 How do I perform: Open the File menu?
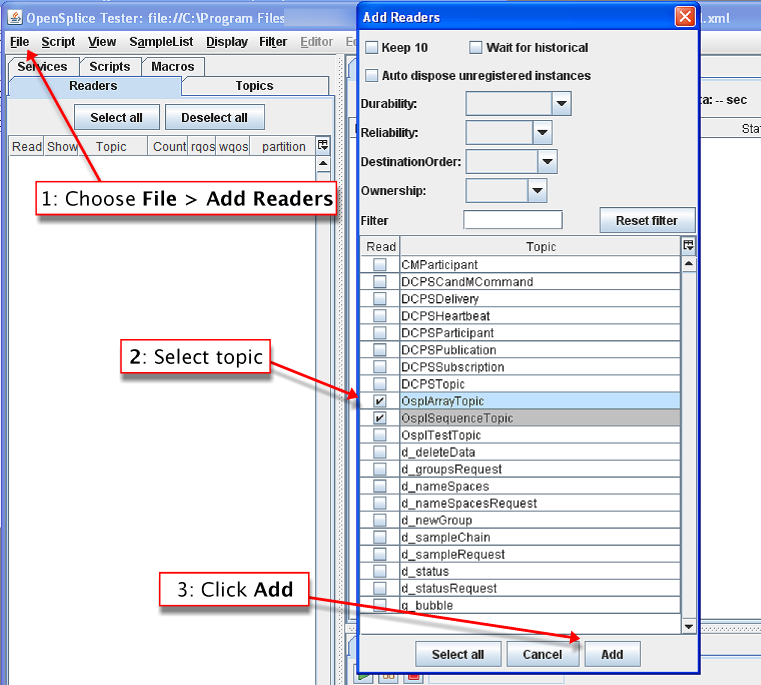(x=20, y=42)
